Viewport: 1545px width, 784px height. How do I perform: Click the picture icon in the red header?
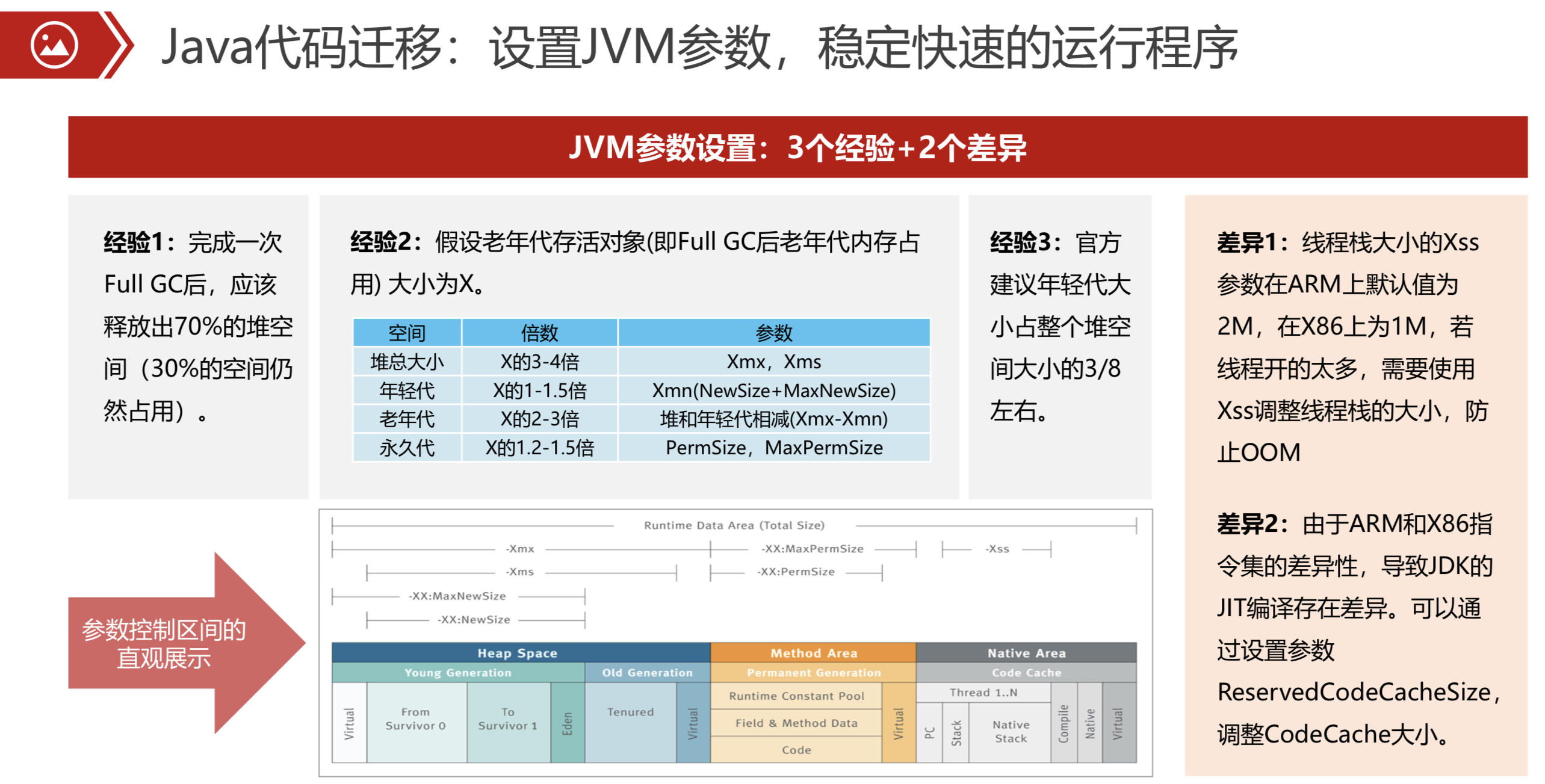coord(54,45)
